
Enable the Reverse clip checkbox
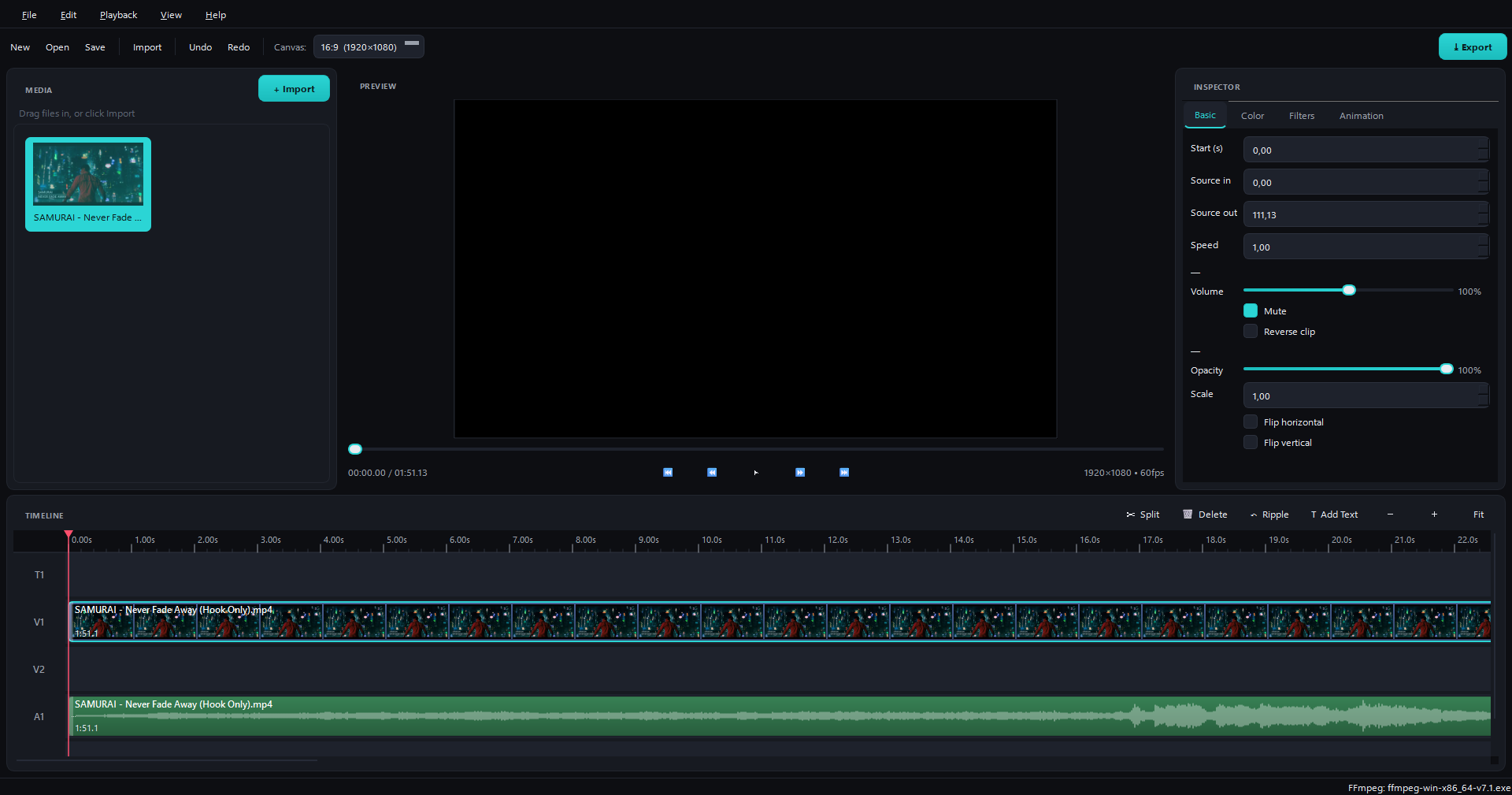(1251, 331)
